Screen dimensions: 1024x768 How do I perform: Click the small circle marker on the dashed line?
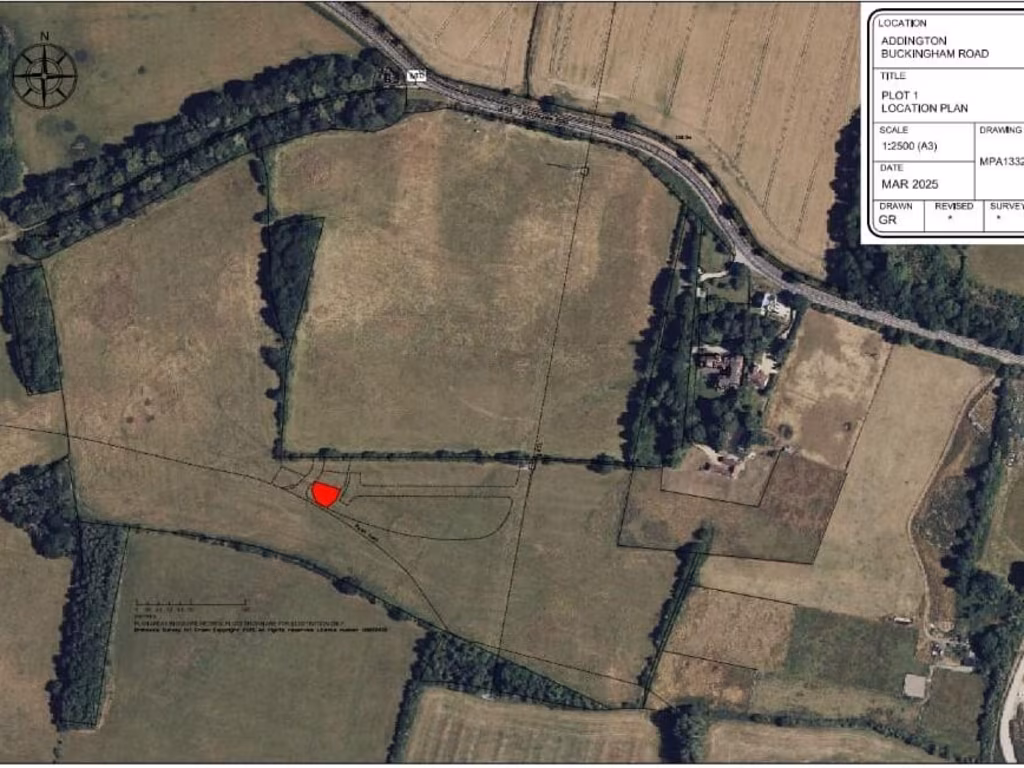click(x=584, y=171)
